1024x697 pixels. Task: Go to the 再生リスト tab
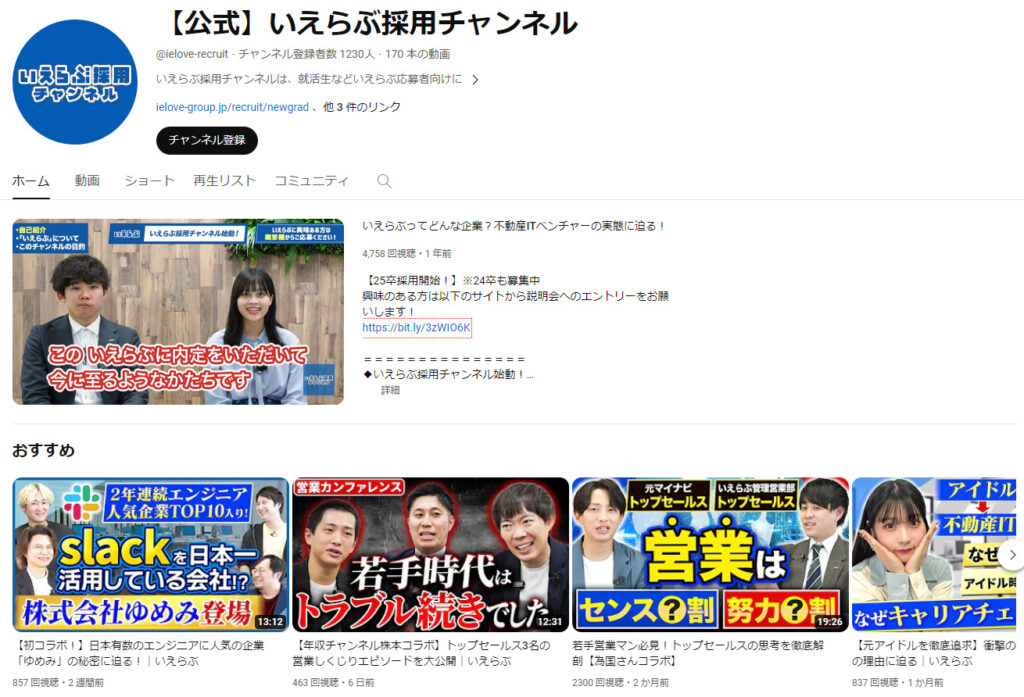(224, 181)
